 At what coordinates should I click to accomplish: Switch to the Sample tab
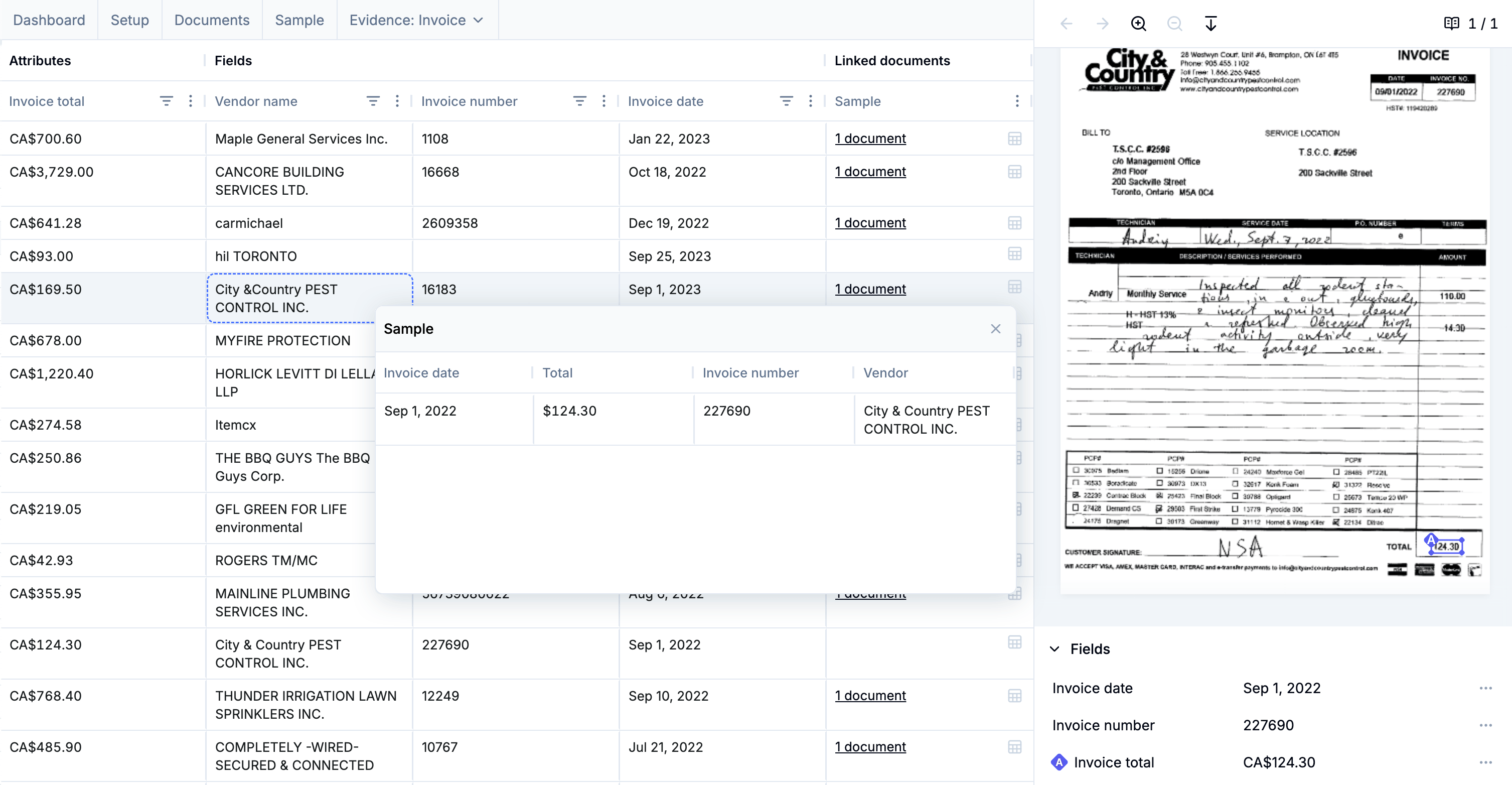click(299, 20)
